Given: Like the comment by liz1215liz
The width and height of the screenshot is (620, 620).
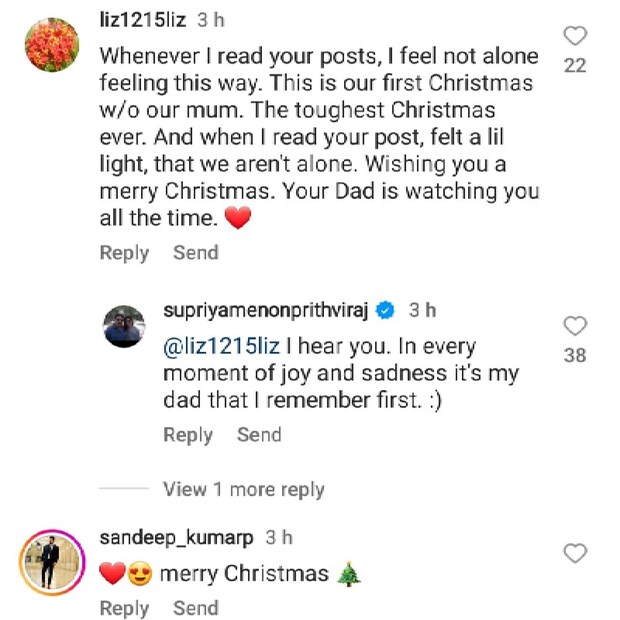Looking at the screenshot, I should (x=575, y=37).
